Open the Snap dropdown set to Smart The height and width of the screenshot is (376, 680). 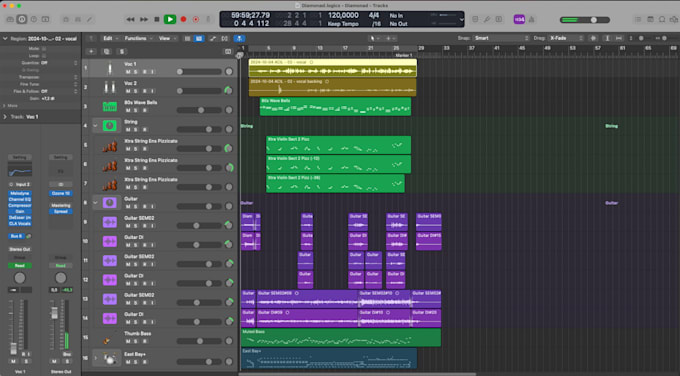(501, 38)
